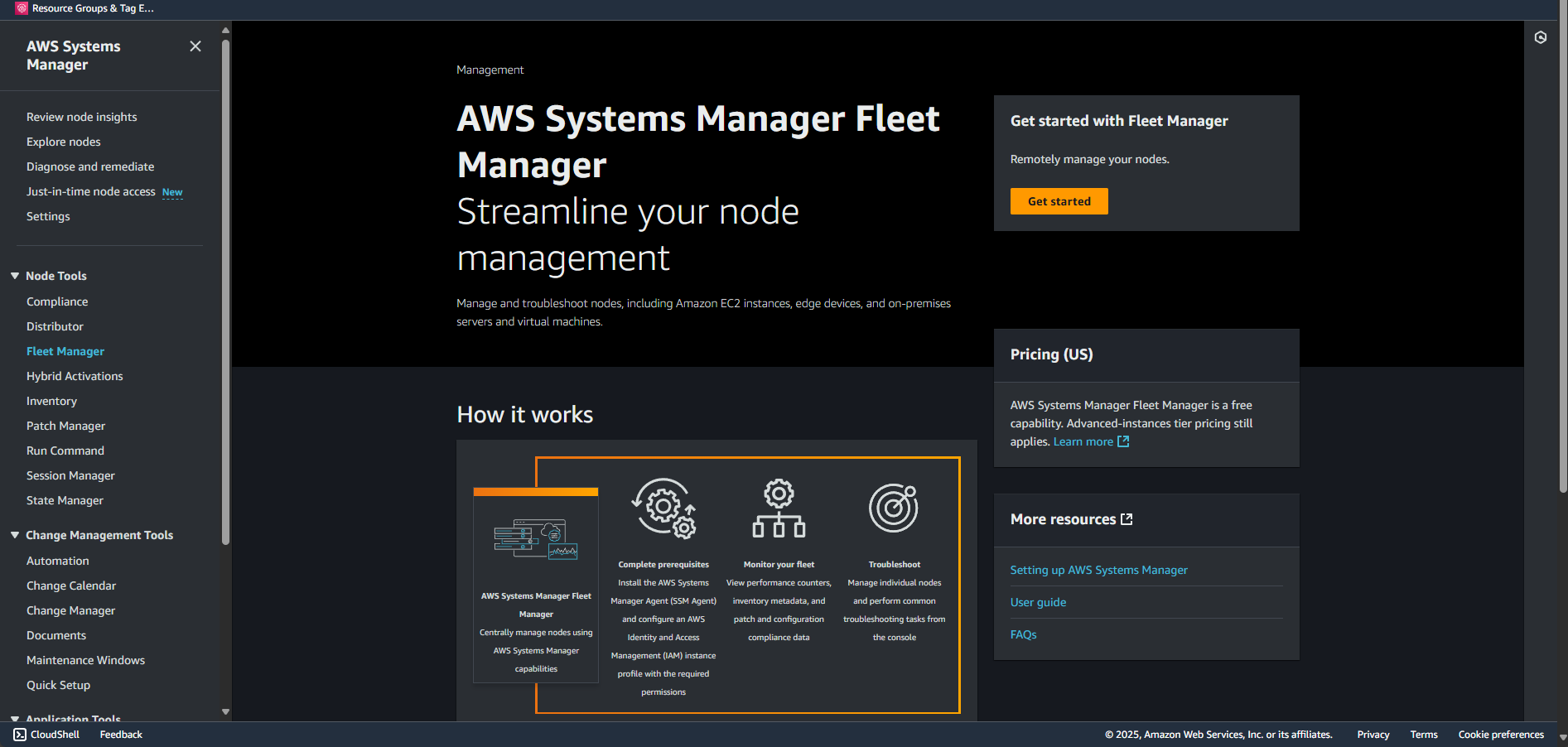Collapse the Change Management Tools section
This screenshot has height=747, width=1568.
pyautogui.click(x=15, y=535)
